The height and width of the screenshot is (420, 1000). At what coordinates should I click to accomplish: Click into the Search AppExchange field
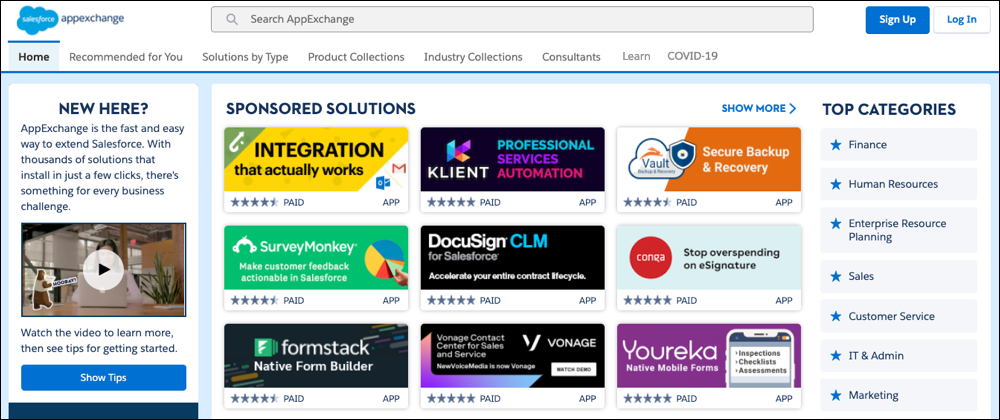pos(512,19)
